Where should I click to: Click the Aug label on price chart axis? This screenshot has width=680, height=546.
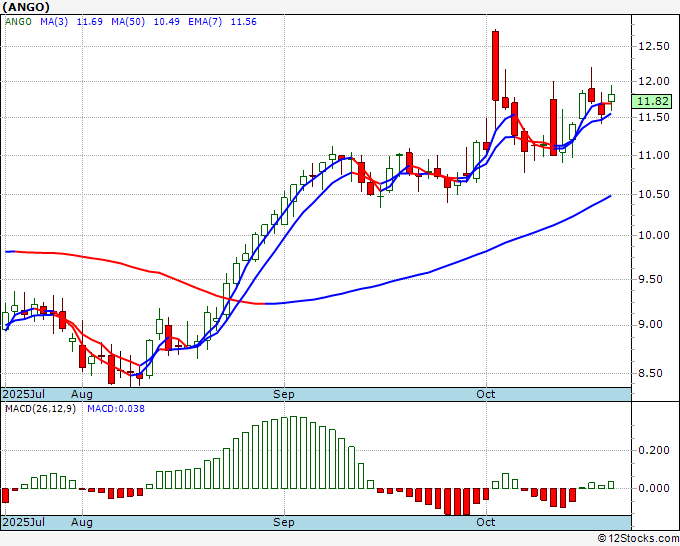pyautogui.click(x=82, y=394)
